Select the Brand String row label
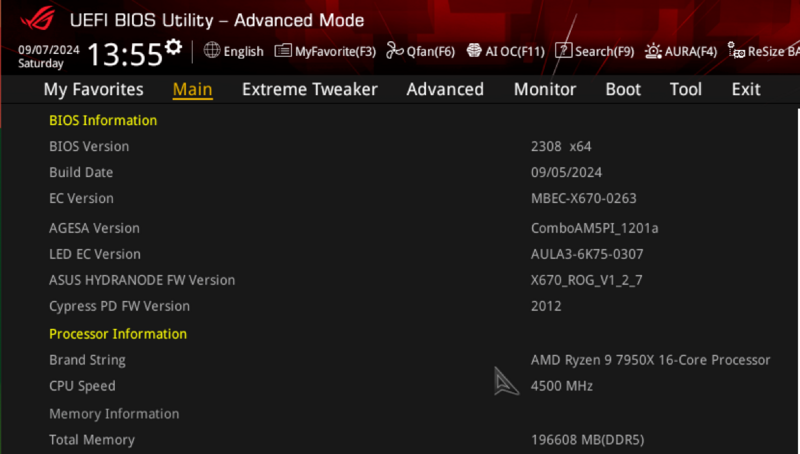Screen dimensions: 800x454 pyautogui.click(x=87, y=360)
